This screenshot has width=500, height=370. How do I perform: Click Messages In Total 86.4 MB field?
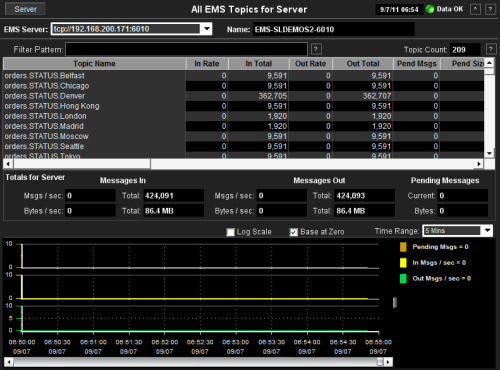tap(173, 211)
